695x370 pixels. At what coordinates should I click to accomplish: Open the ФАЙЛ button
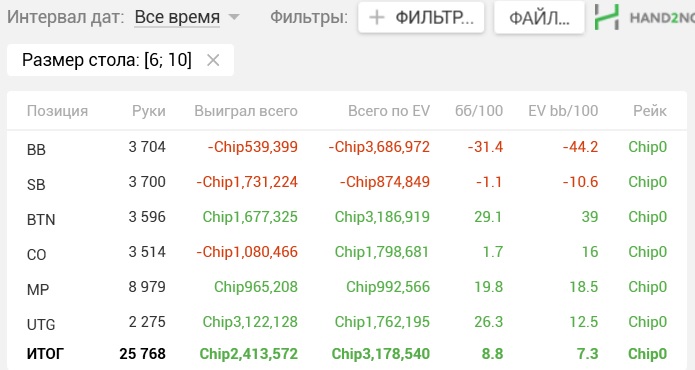[539, 18]
